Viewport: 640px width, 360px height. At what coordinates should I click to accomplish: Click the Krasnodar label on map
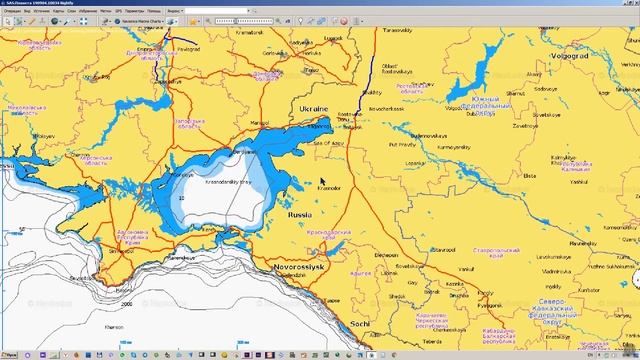click(329, 188)
